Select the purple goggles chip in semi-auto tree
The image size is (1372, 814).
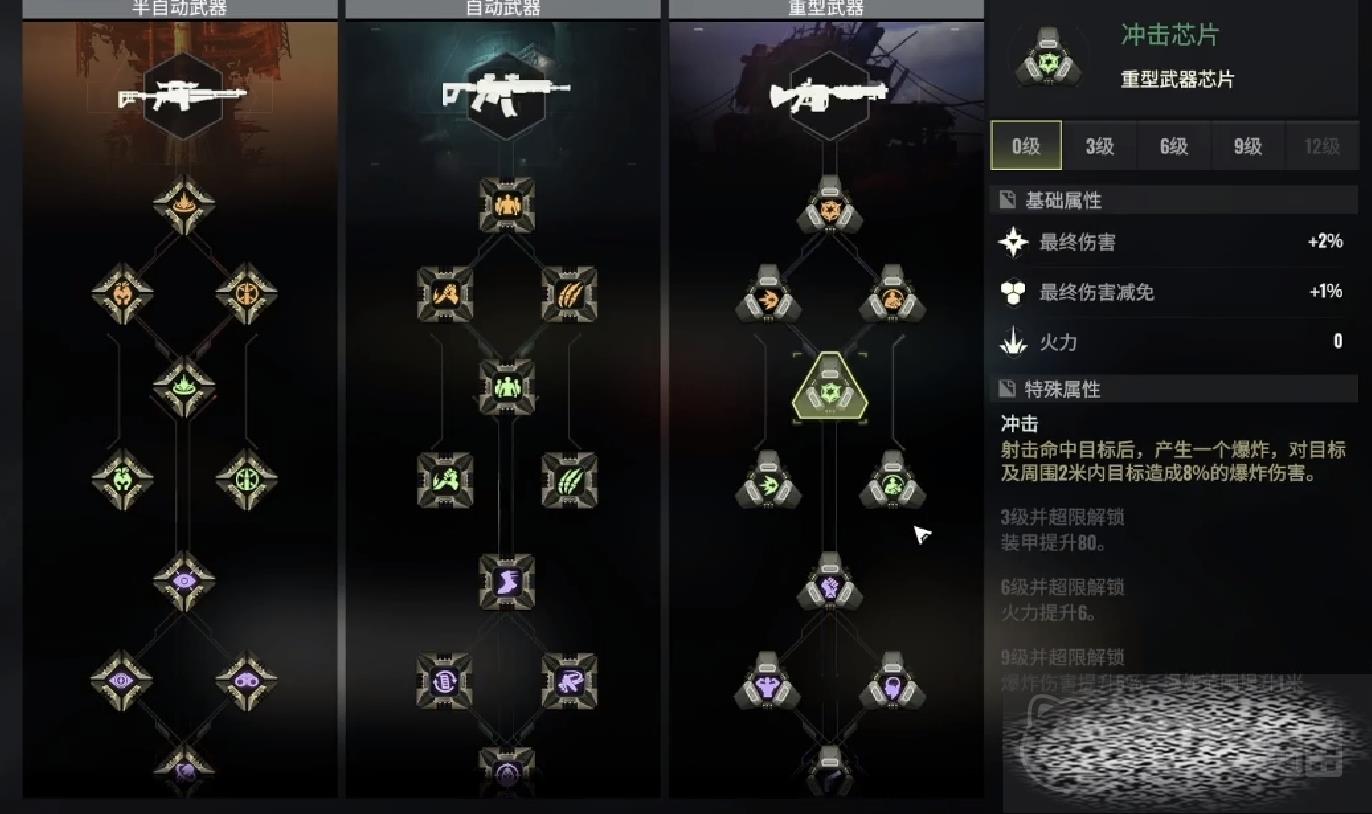(246, 680)
